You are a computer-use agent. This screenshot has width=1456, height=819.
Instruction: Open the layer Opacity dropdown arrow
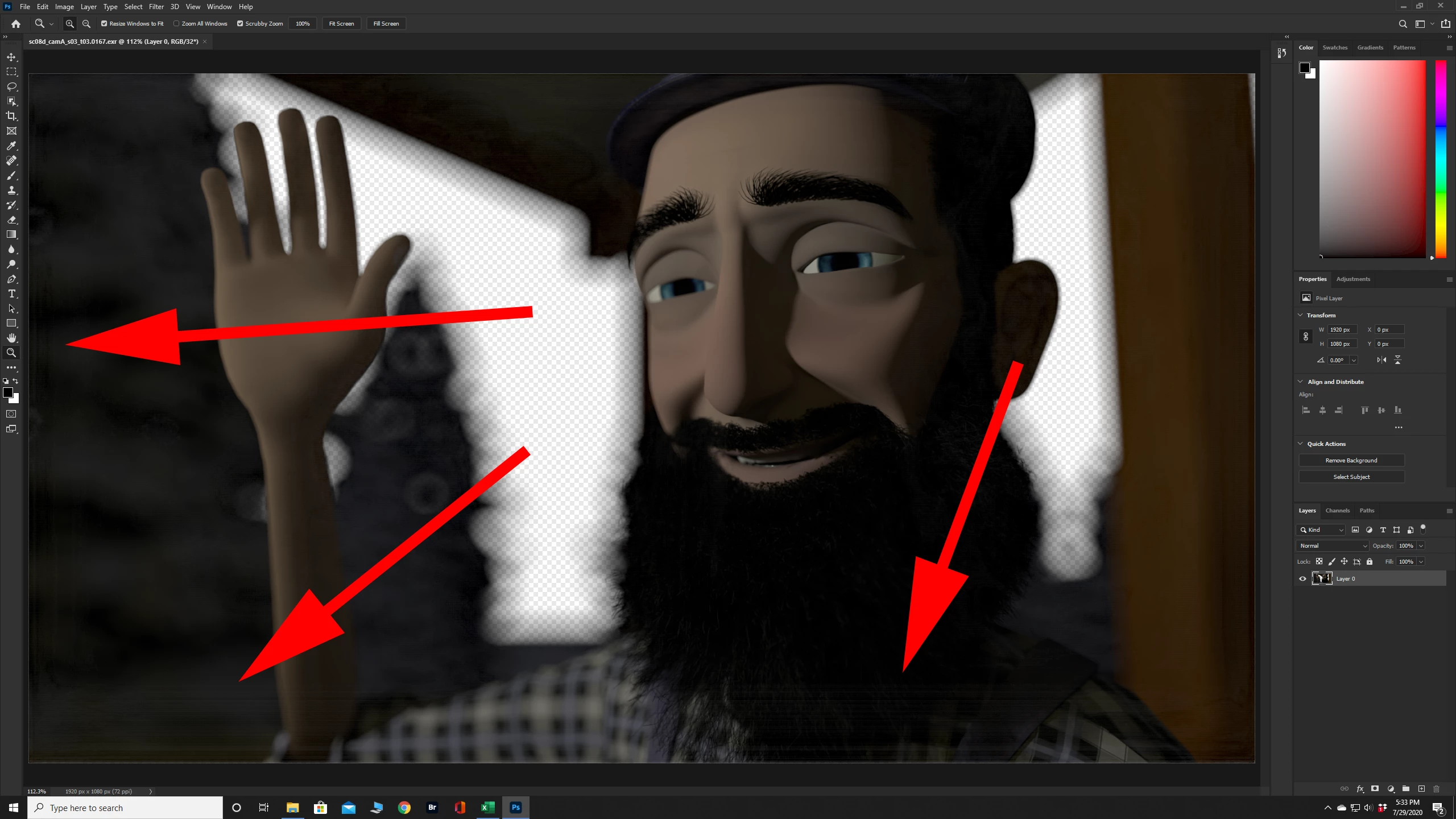click(x=1421, y=546)
